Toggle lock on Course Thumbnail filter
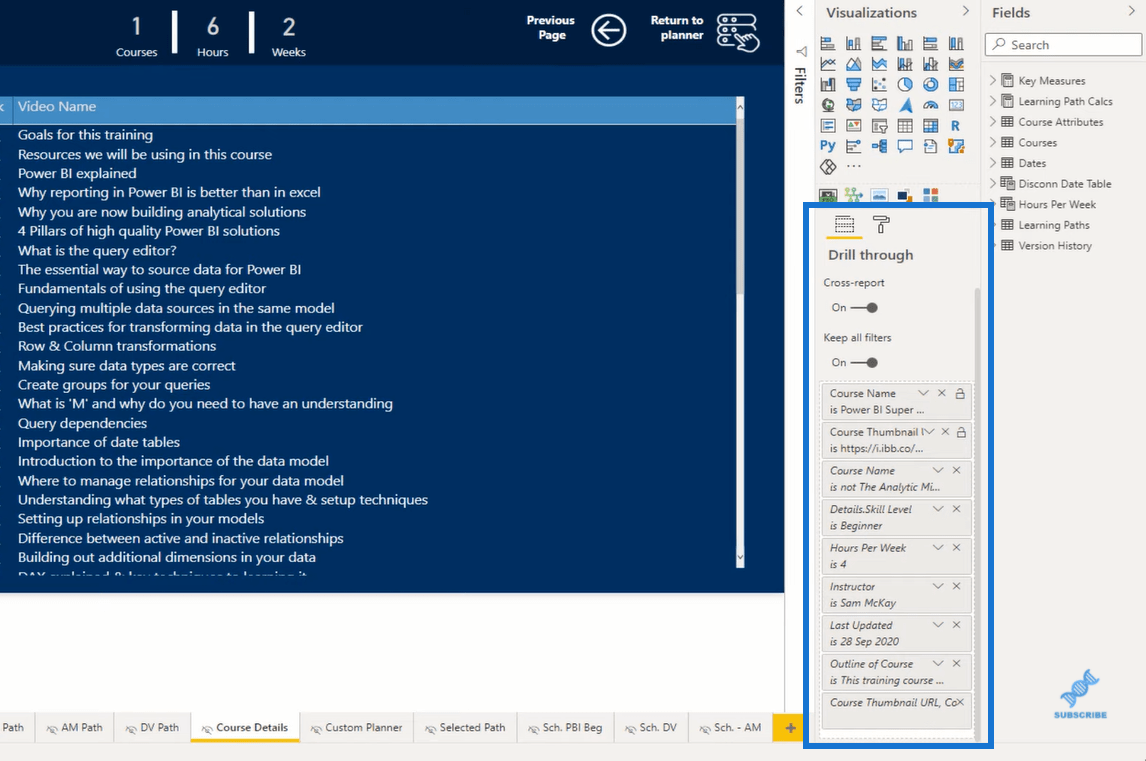 tap(961, 432)
